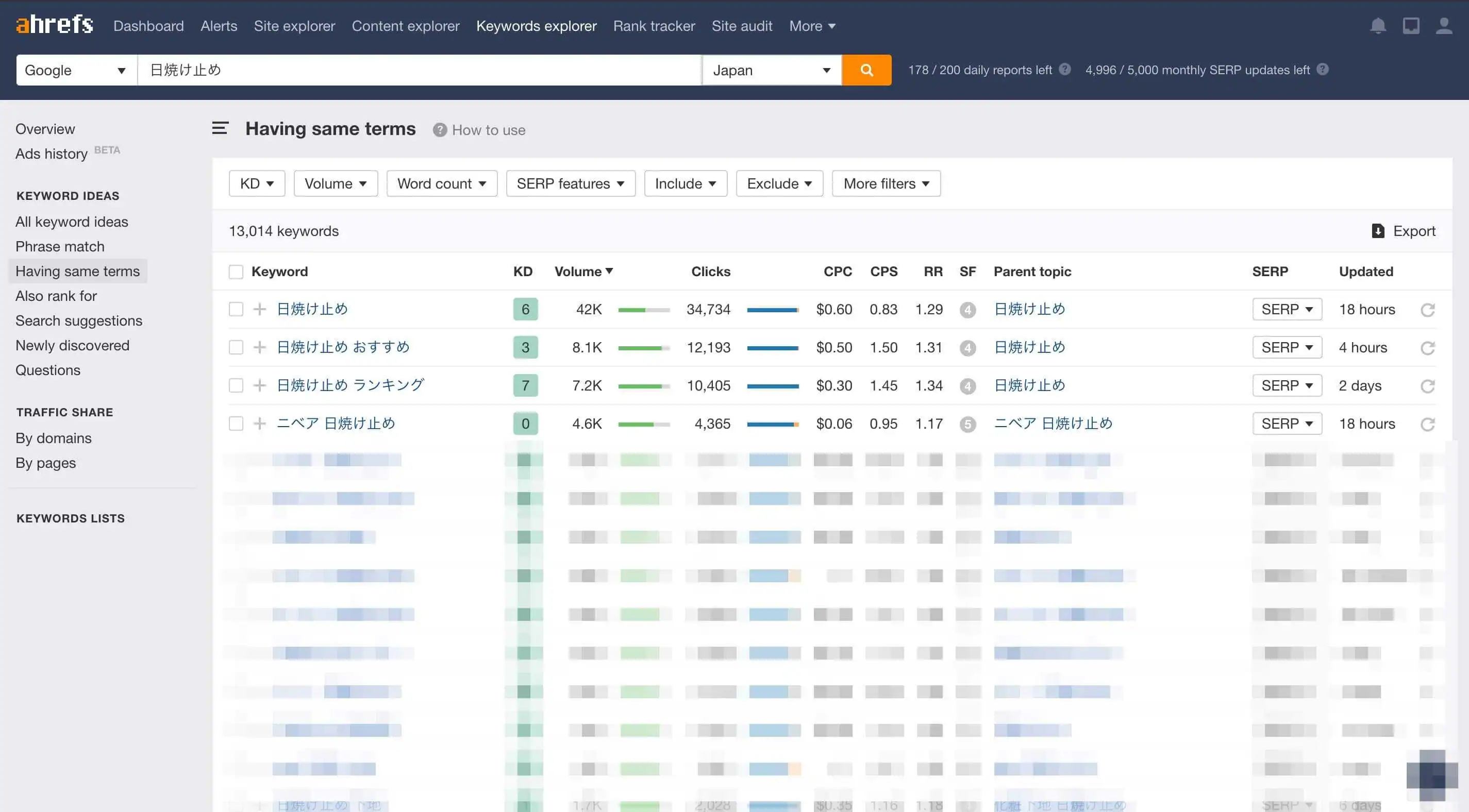
Task: Click the Ahrefs logo icon
Action: coord(53,25)
